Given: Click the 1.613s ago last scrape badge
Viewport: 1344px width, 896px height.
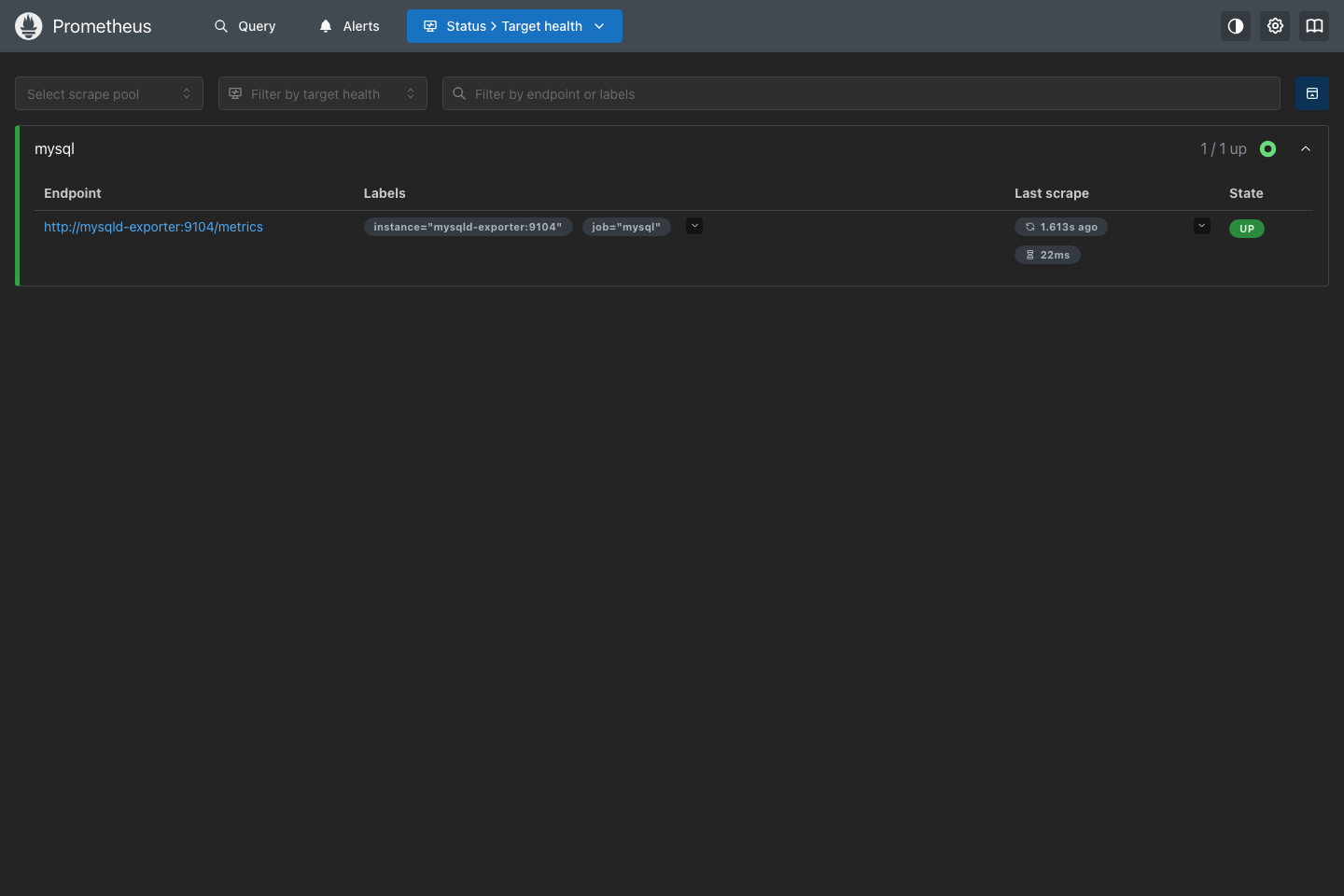Looking at the screenshot, I should pyautogui.click(x=1061, y=227).
